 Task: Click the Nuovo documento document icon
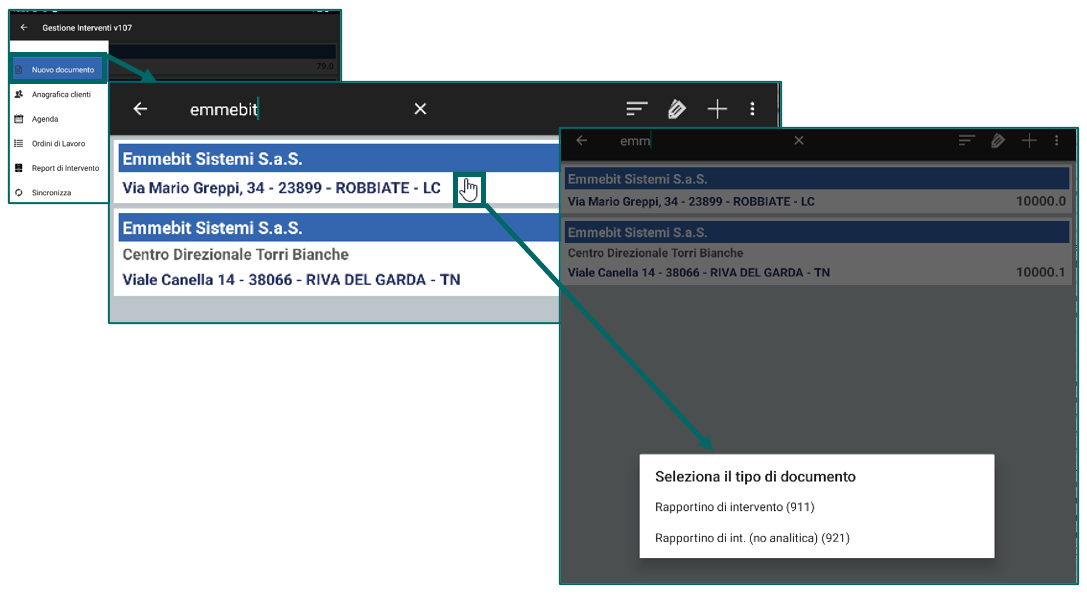pos(19,69)
